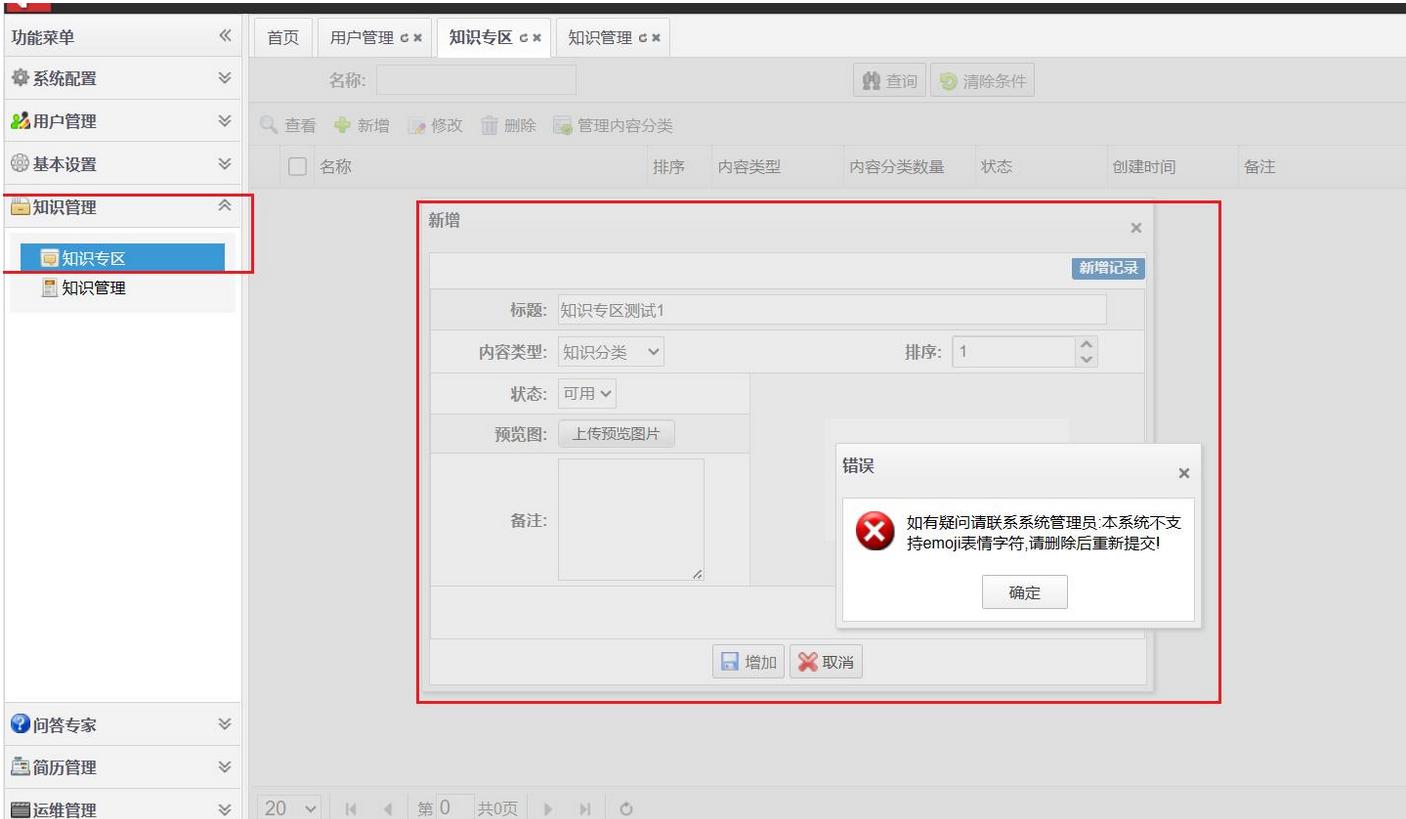Click the 系统配置 gear icon
1406x819 pixels.
coord(19,79)
